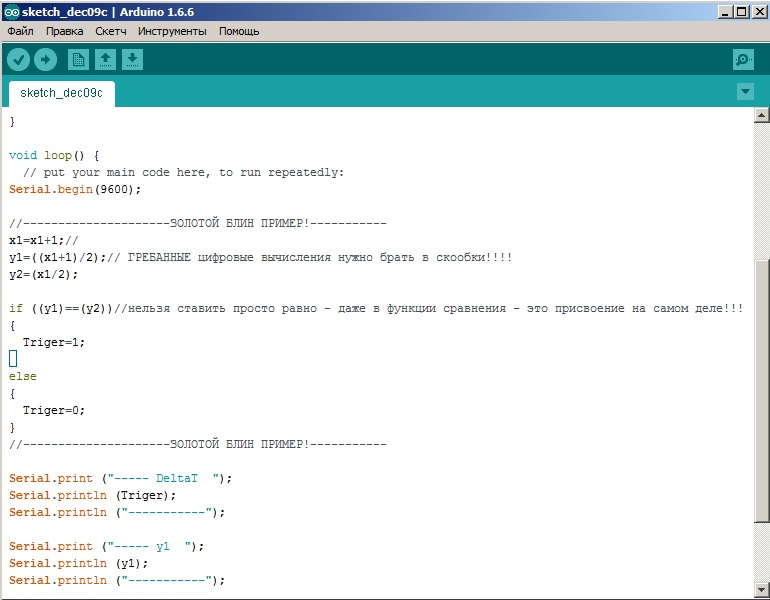The width and height of the screenshot is (770, 600).
Task: Click the code 'y1=((x1+1)/2);'
Action: 57,257
